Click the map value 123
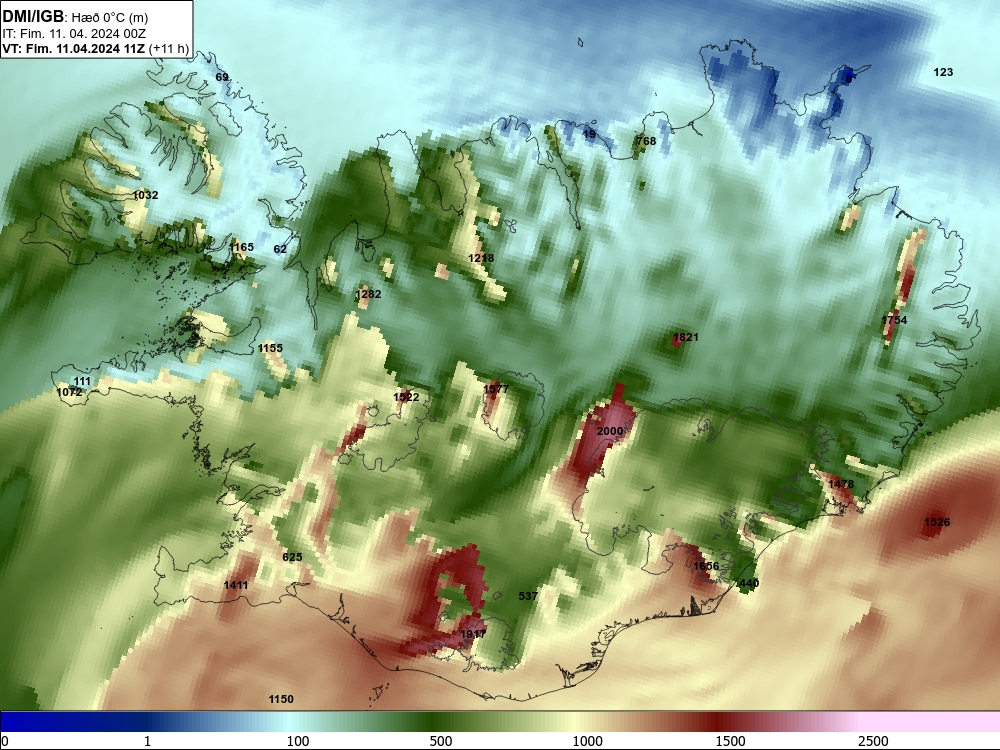The image size is (1000, 750). point(943,72)
